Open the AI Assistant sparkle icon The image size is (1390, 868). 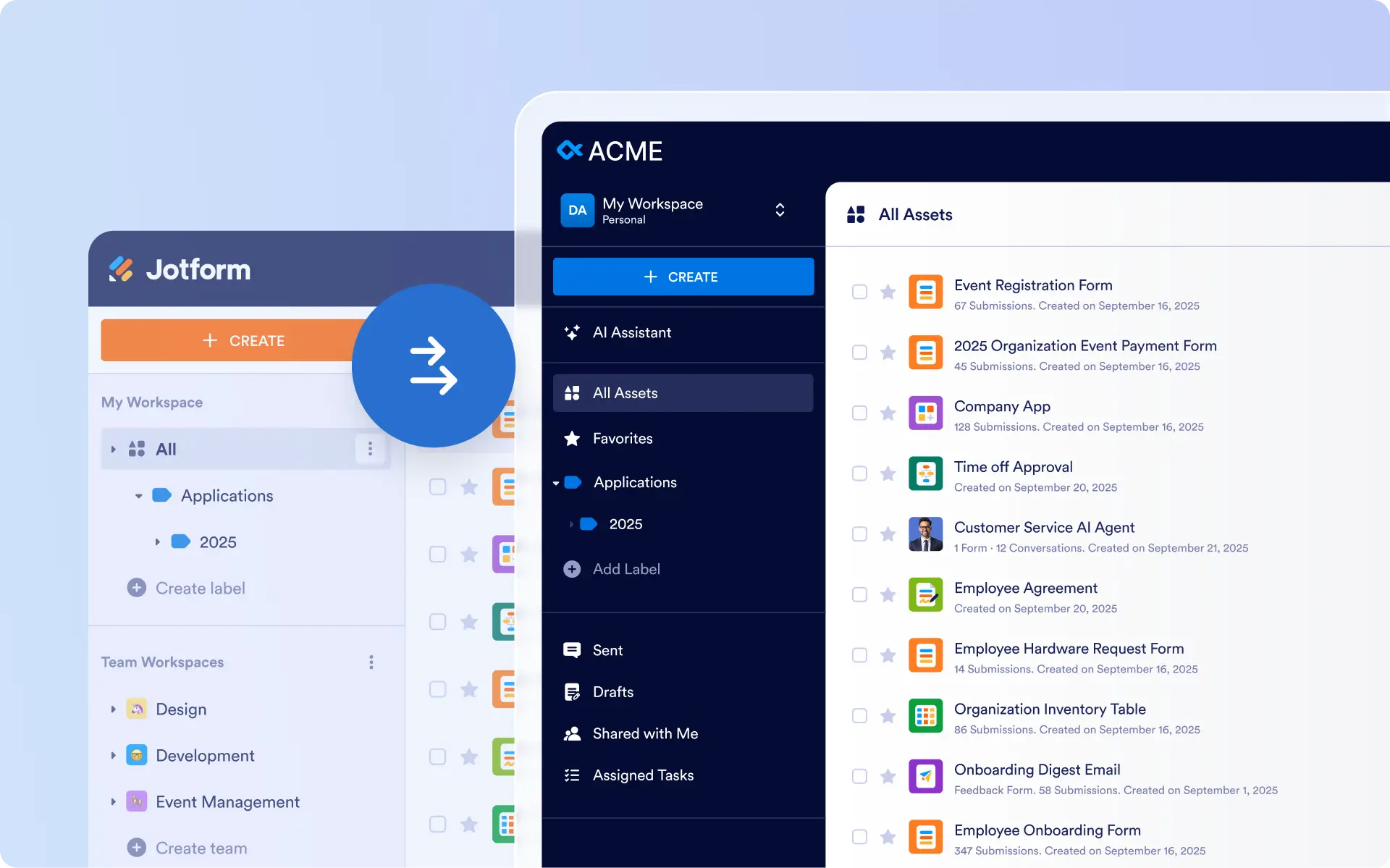(x=572, y=332)
